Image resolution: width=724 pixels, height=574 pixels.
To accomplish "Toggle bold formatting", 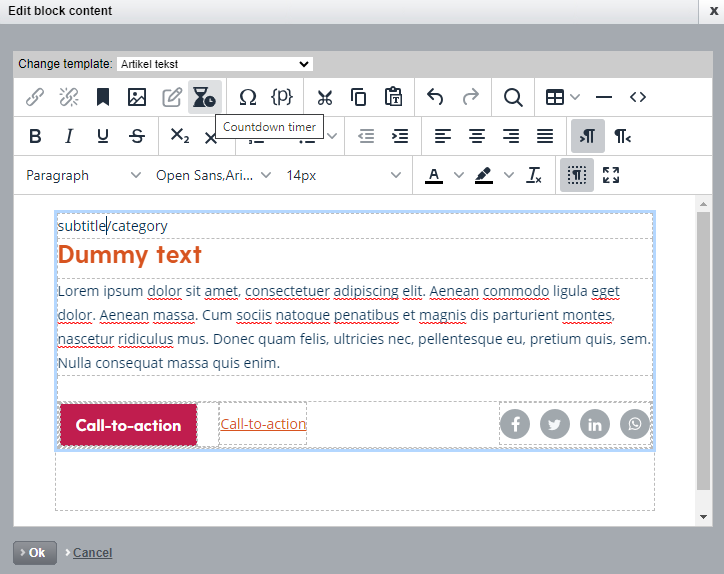I will click(x=35, y=136).
